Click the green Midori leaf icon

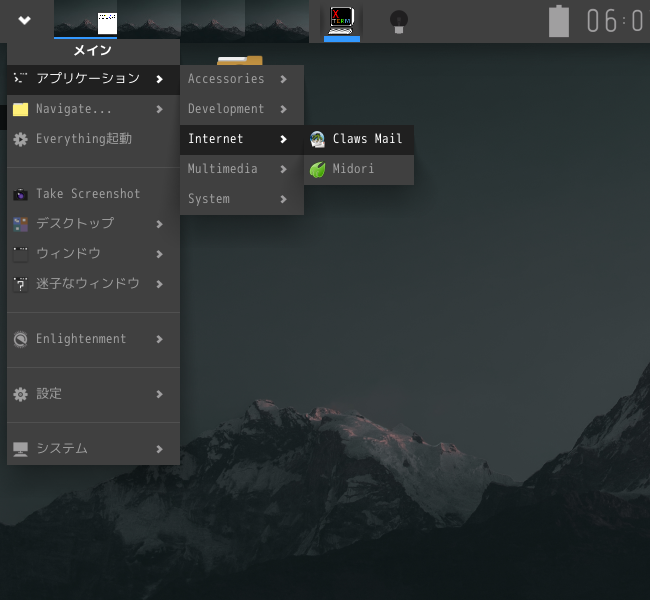pos(318,170)
